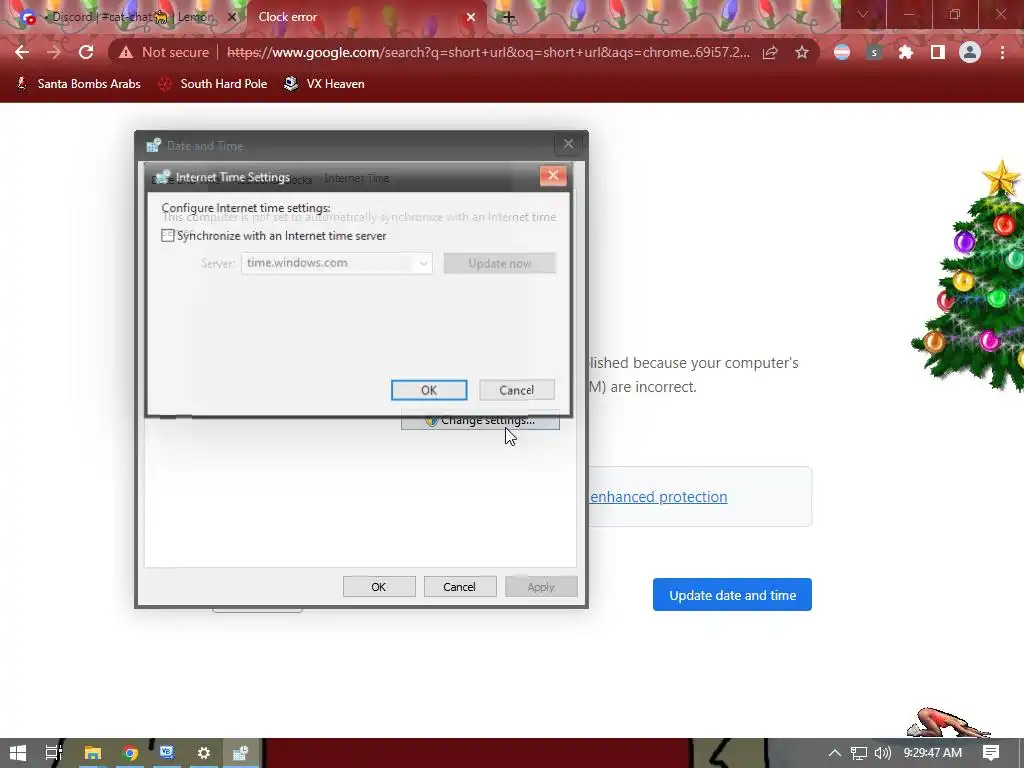The image size is (1024, 768).
Task: Open Settings gear on taskbar
Action: coord(204,753)
